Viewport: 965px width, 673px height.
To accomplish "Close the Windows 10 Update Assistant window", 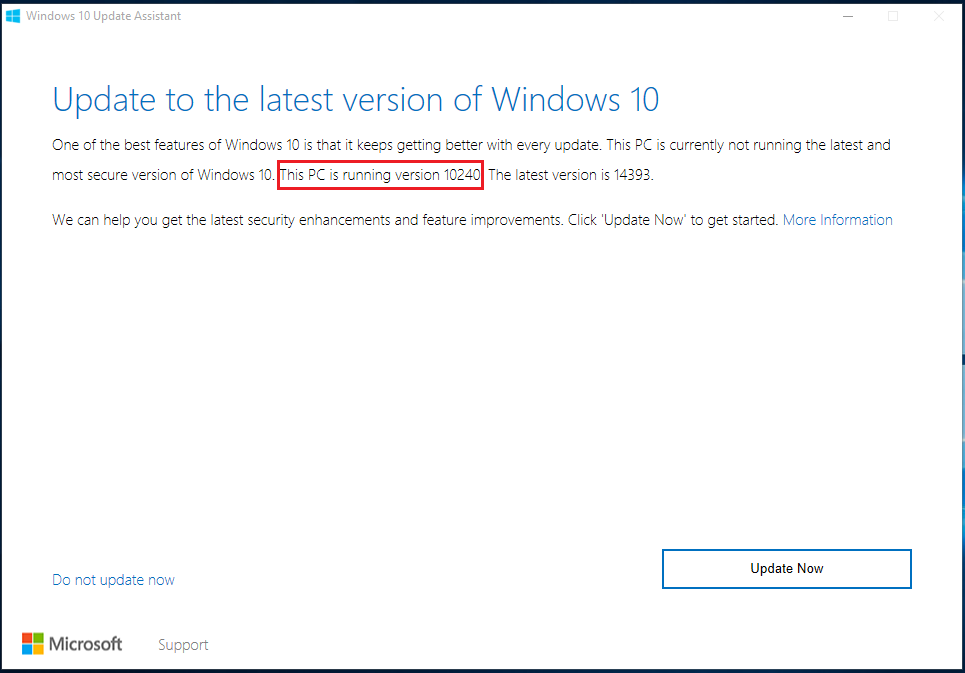I will (x=939, y=16).
